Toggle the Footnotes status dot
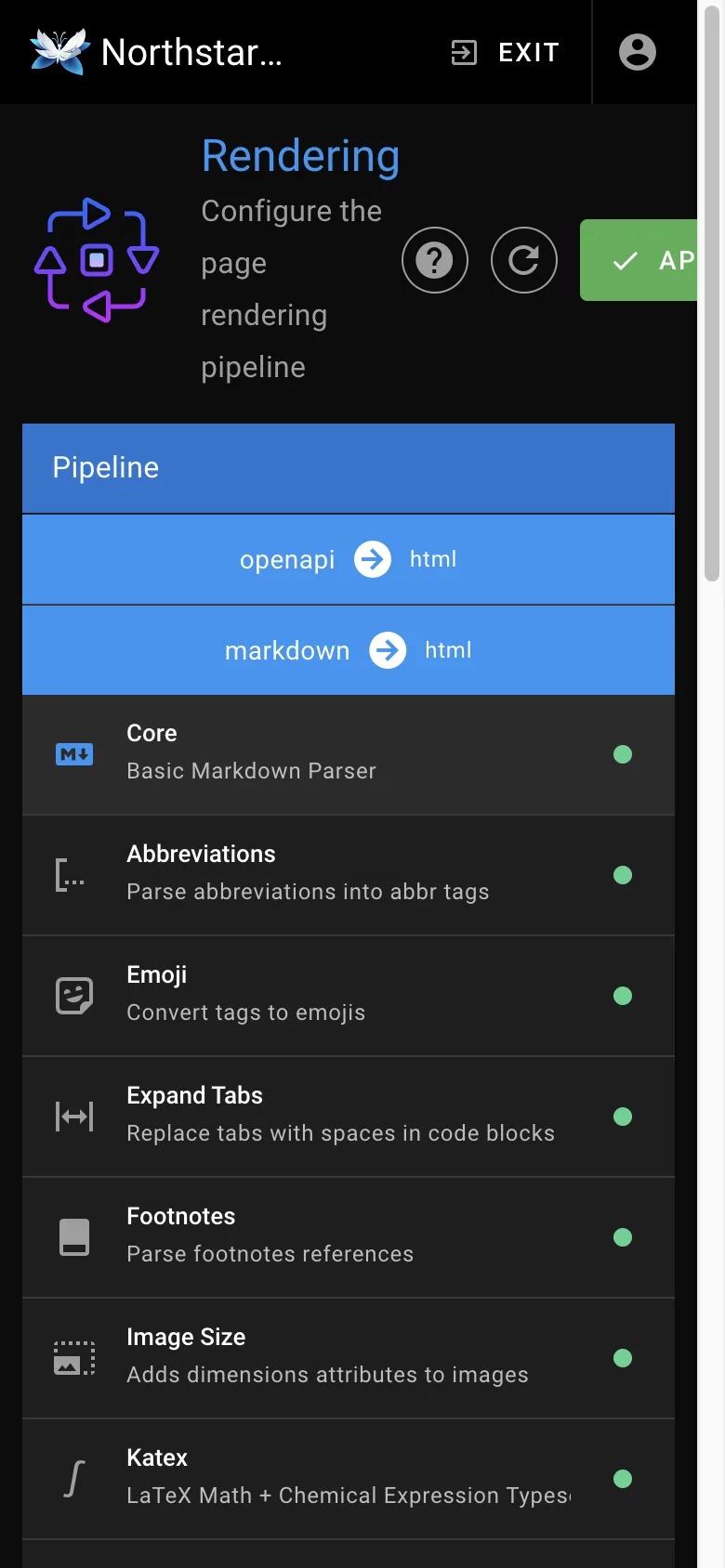This screenshot has height=1568, width=725. click(x=623, y=1237)
